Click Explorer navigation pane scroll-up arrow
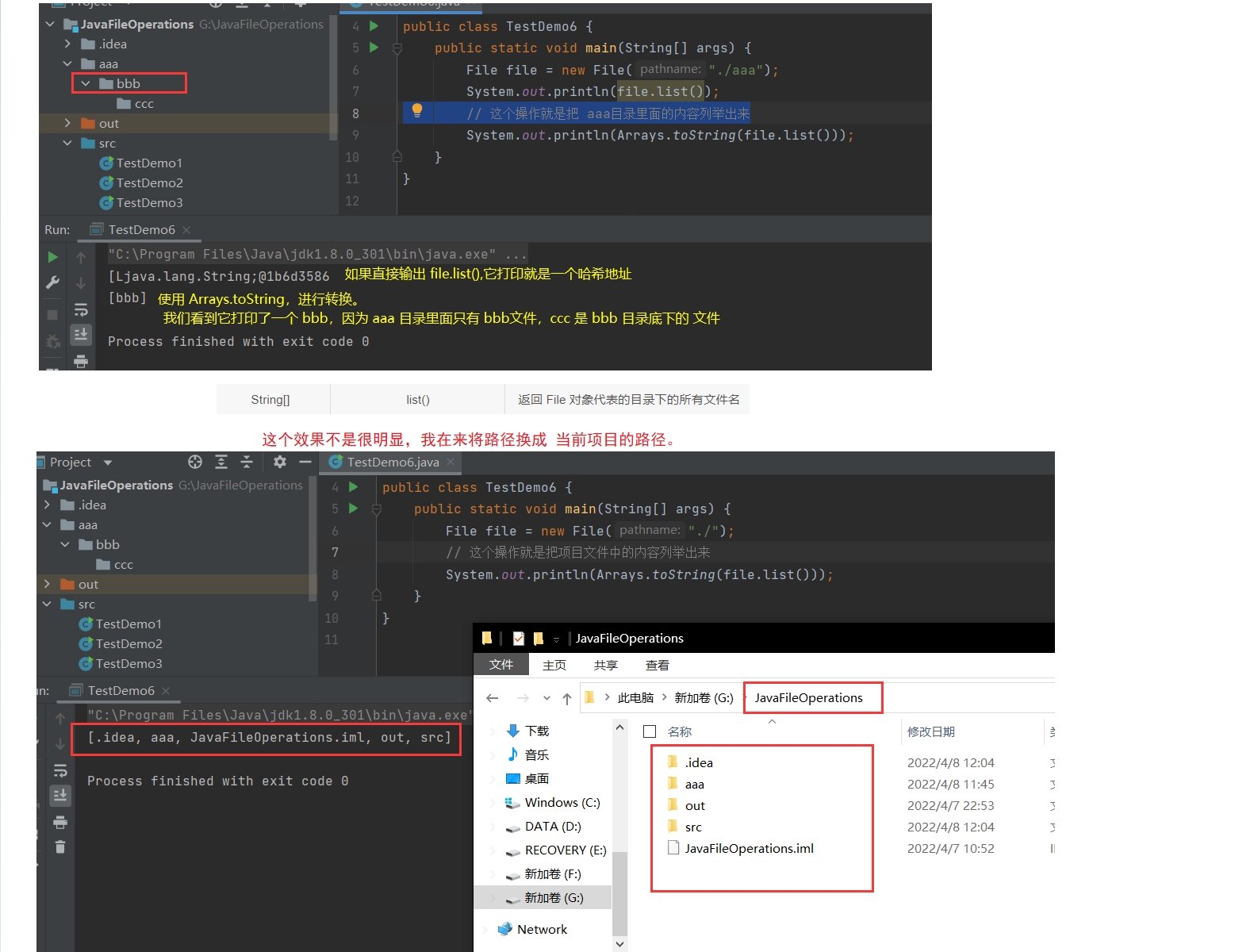The image size is (1254, 952). click(x=619, y=727)
